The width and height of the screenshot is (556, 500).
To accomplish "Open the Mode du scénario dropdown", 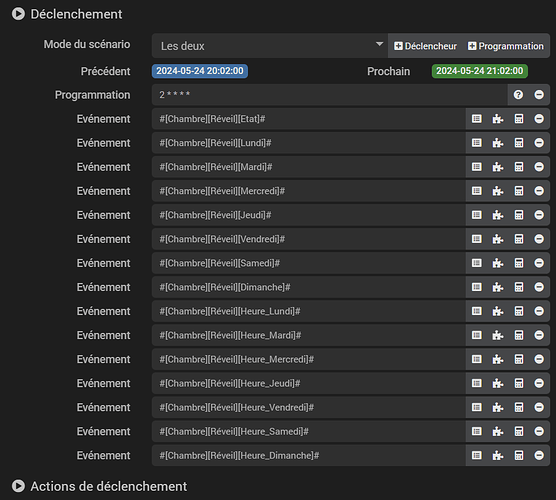I will tap(270, 46).
